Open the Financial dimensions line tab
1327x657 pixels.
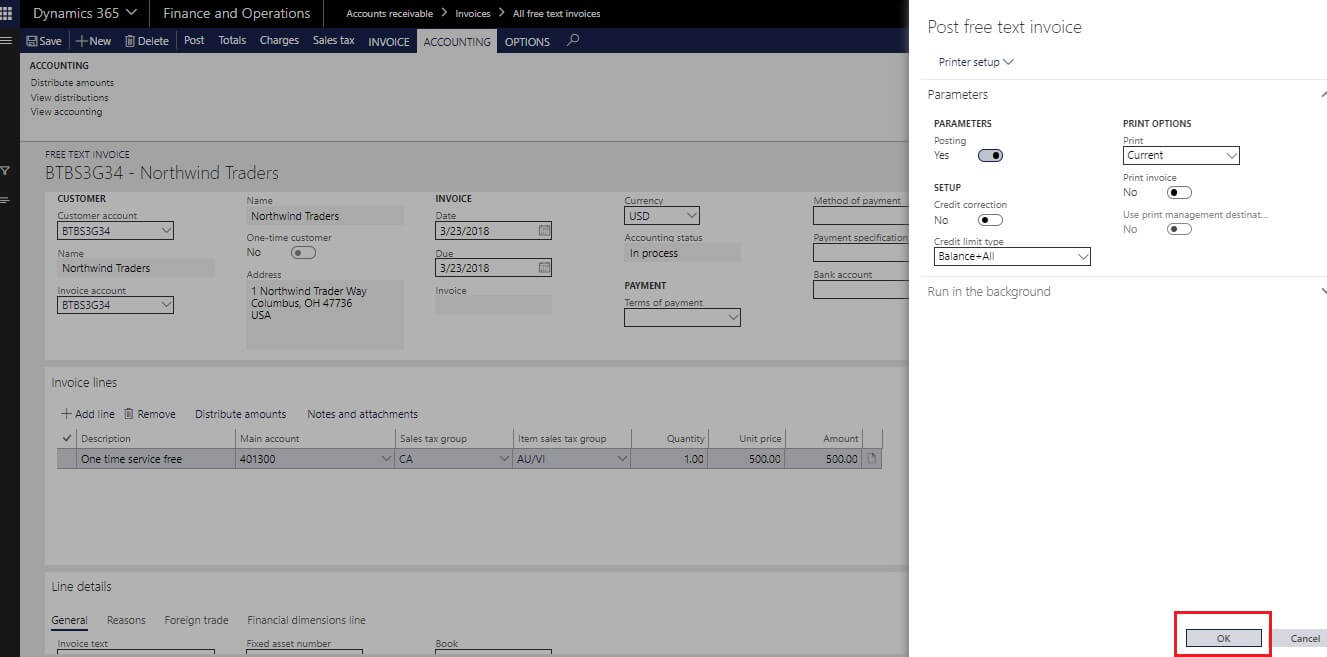point(306,620)
